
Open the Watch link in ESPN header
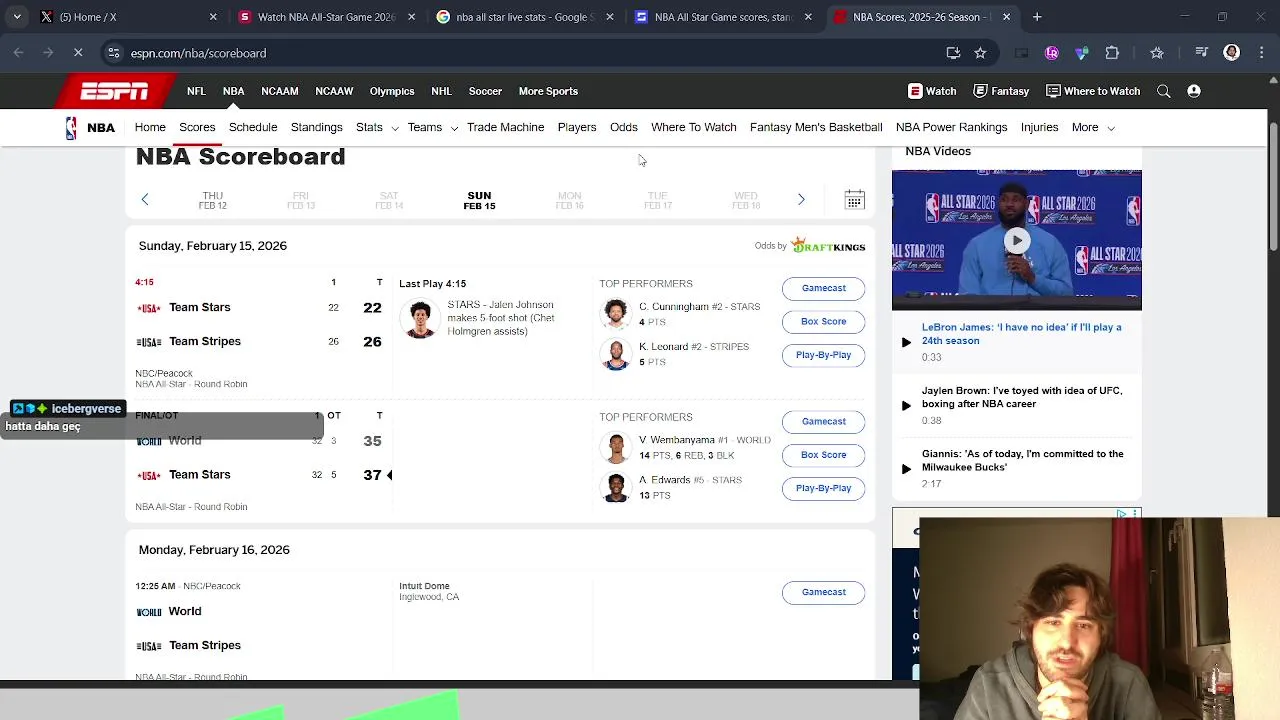932,91
